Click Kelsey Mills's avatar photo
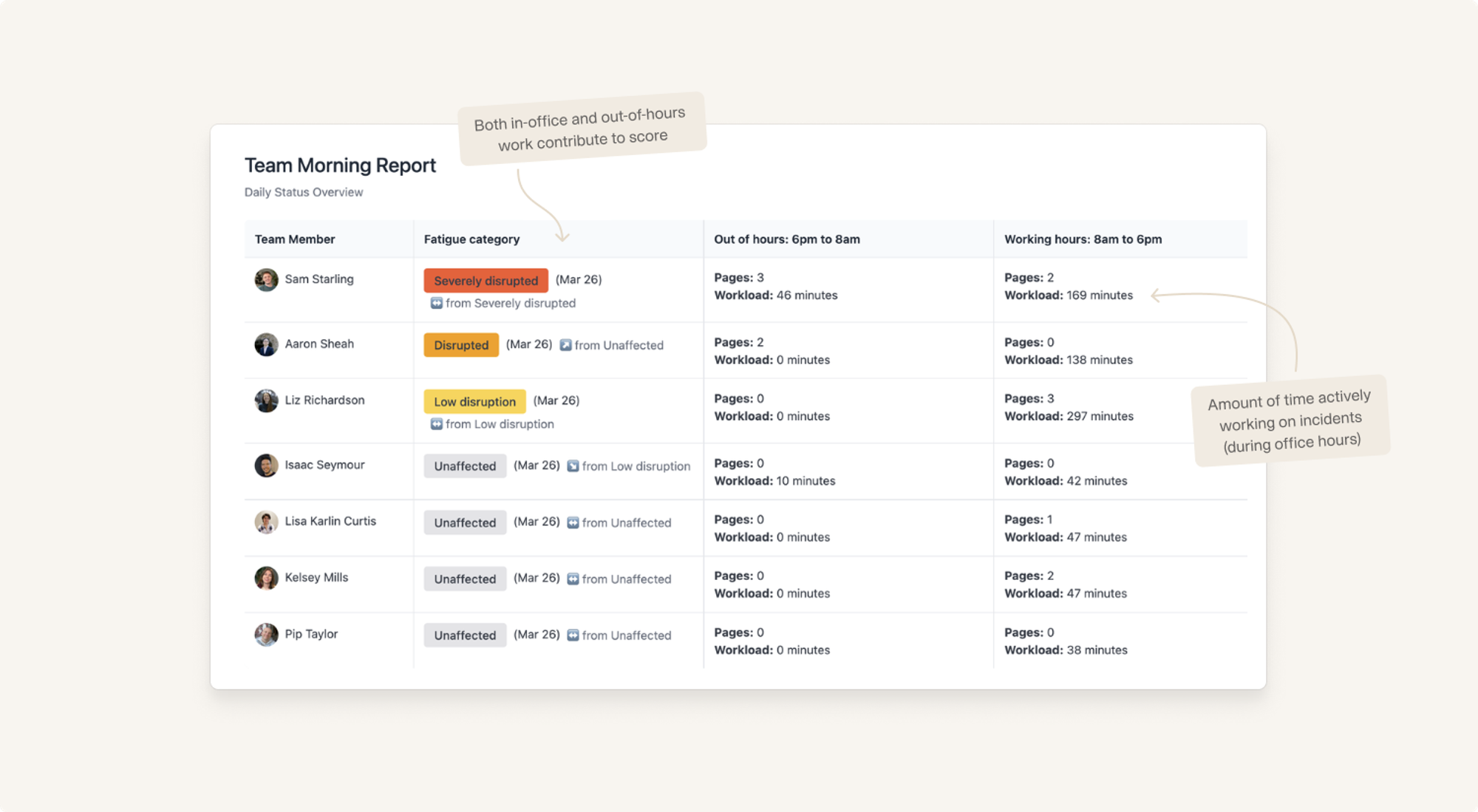The image size is (1478, 812). [x=266, y=578]
